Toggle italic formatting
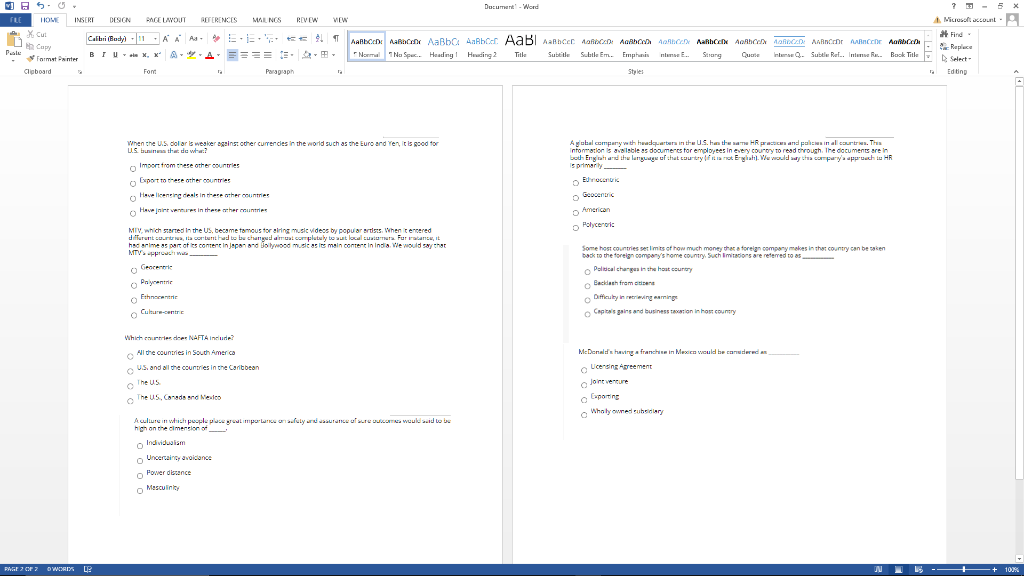Screen dimensions: 1024x576 pyautogui.click(x=103, y=55)
